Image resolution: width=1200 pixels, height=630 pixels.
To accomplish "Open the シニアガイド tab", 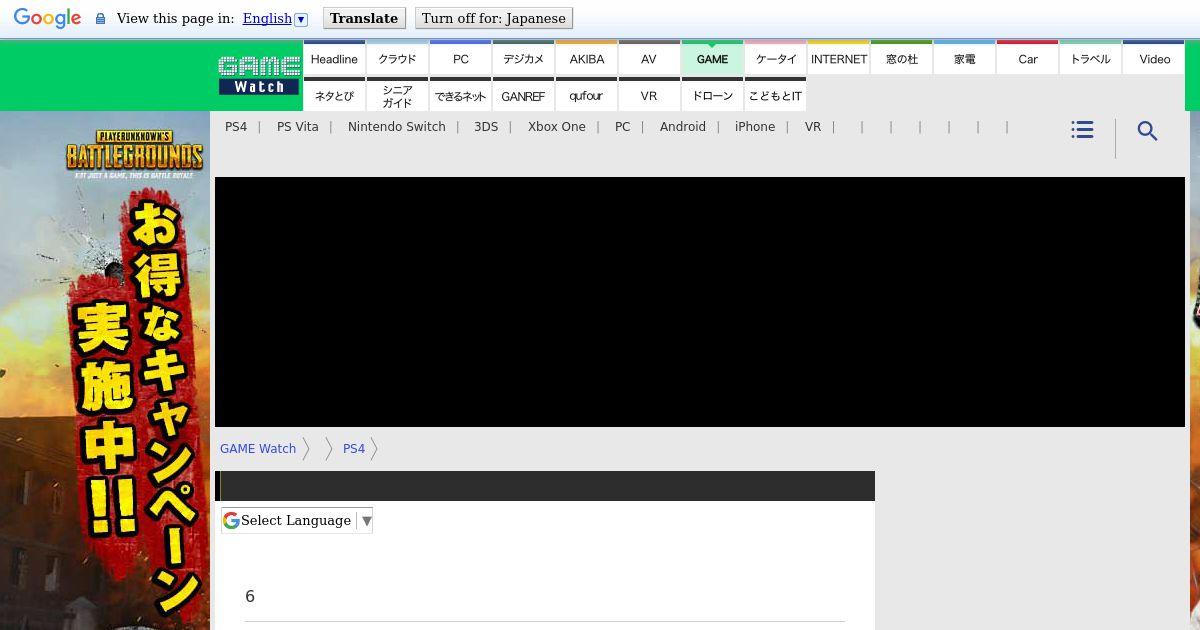I will coord(397,94).
